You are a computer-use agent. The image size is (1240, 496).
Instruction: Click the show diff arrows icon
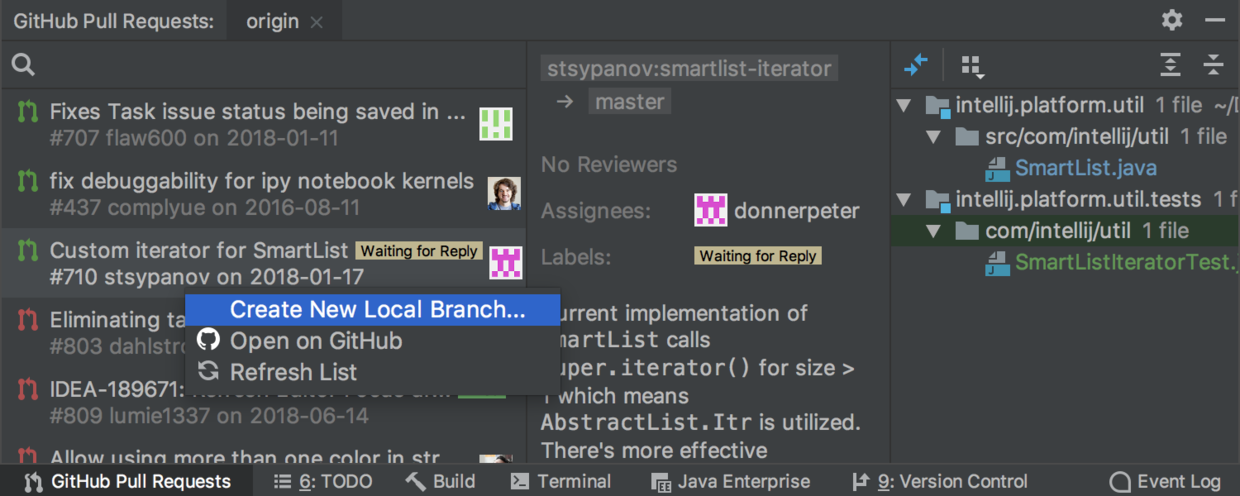pos(916,65)
